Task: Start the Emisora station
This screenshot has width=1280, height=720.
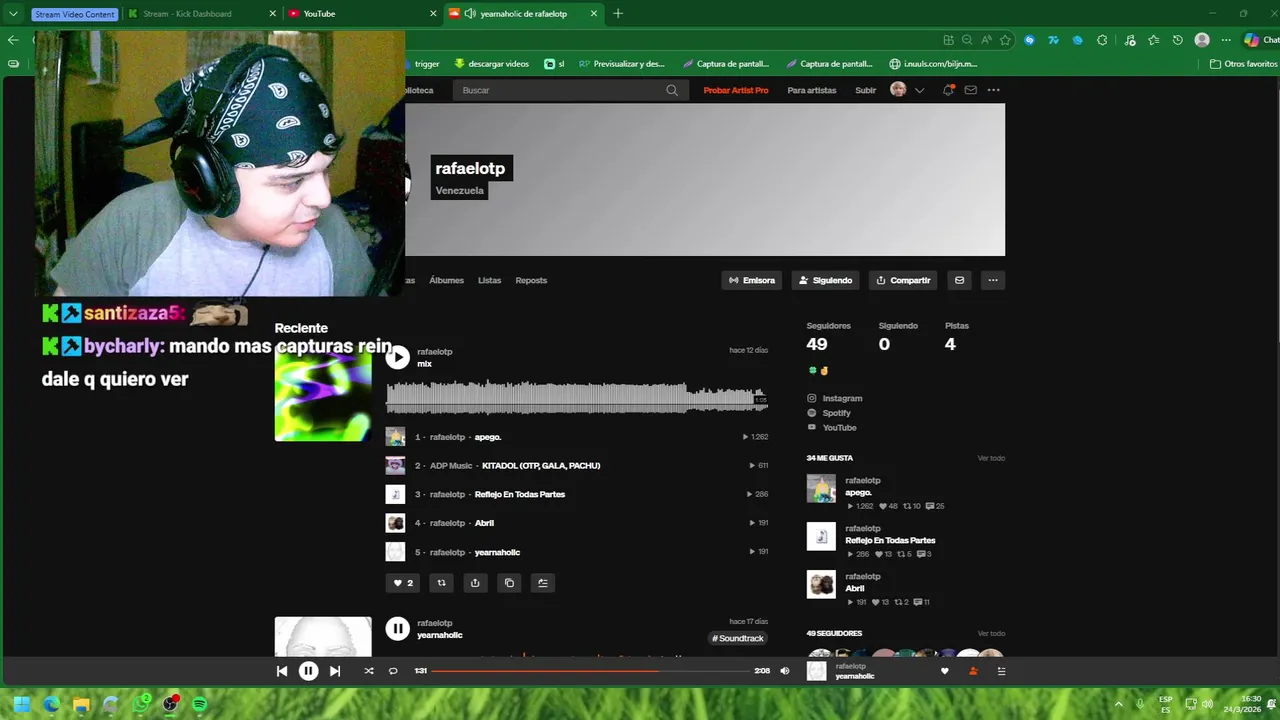Action: coord(752,280)
